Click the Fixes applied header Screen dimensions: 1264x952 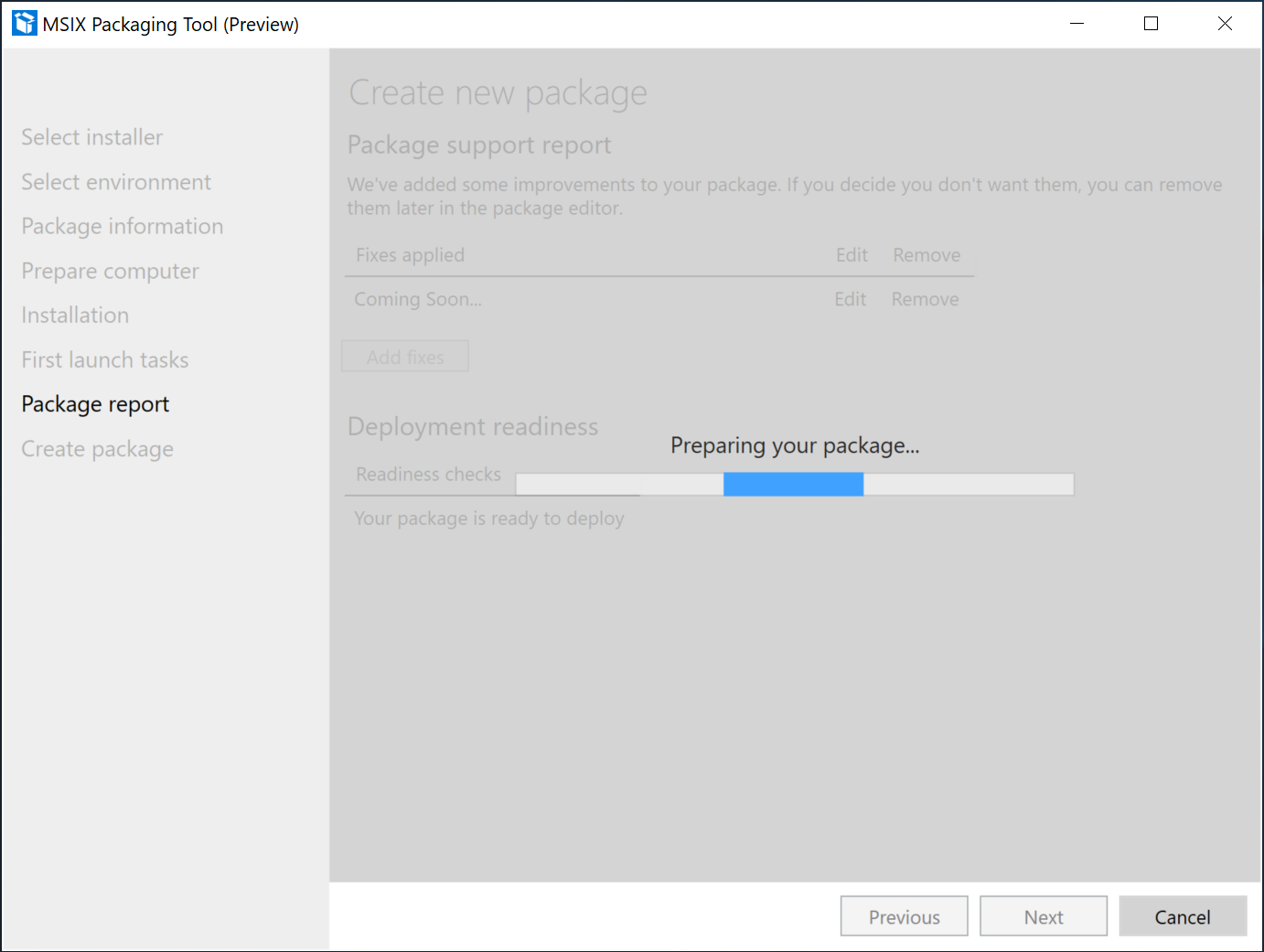pyautogui.click(x=410, y=255)
